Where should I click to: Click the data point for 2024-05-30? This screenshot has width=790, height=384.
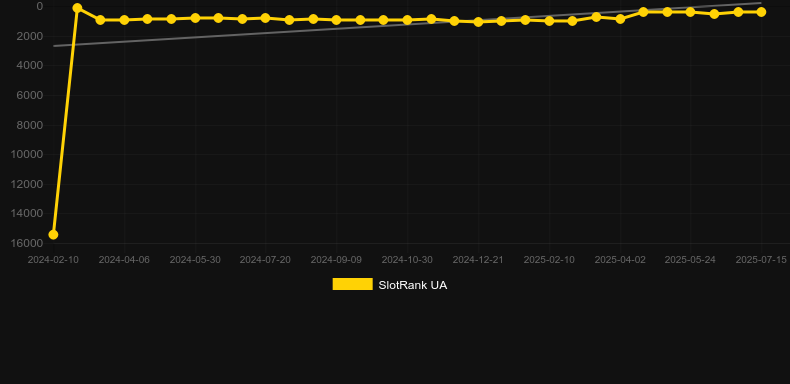[x=195, y=18]
